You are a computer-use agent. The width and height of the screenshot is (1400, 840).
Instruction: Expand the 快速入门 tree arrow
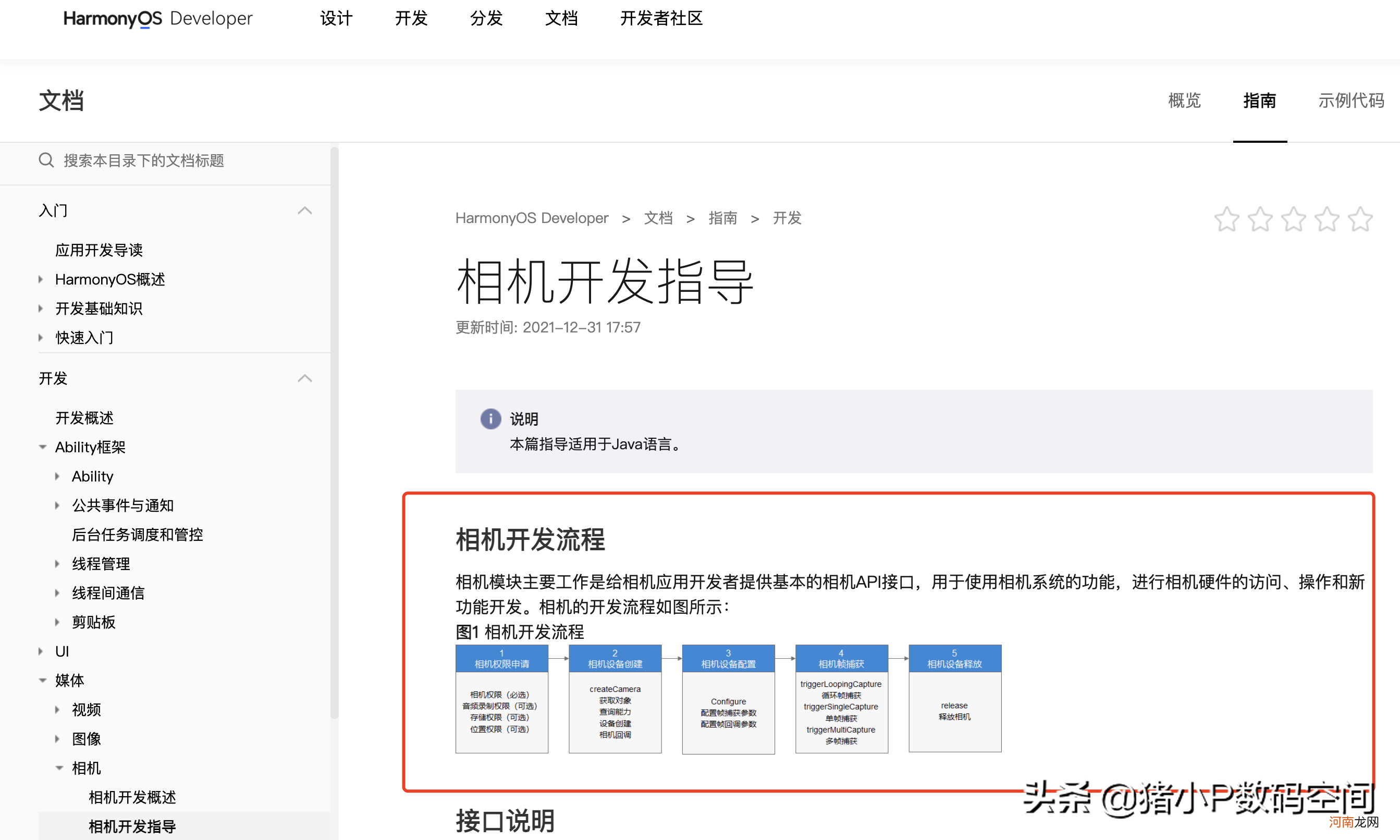click(41, 337)
